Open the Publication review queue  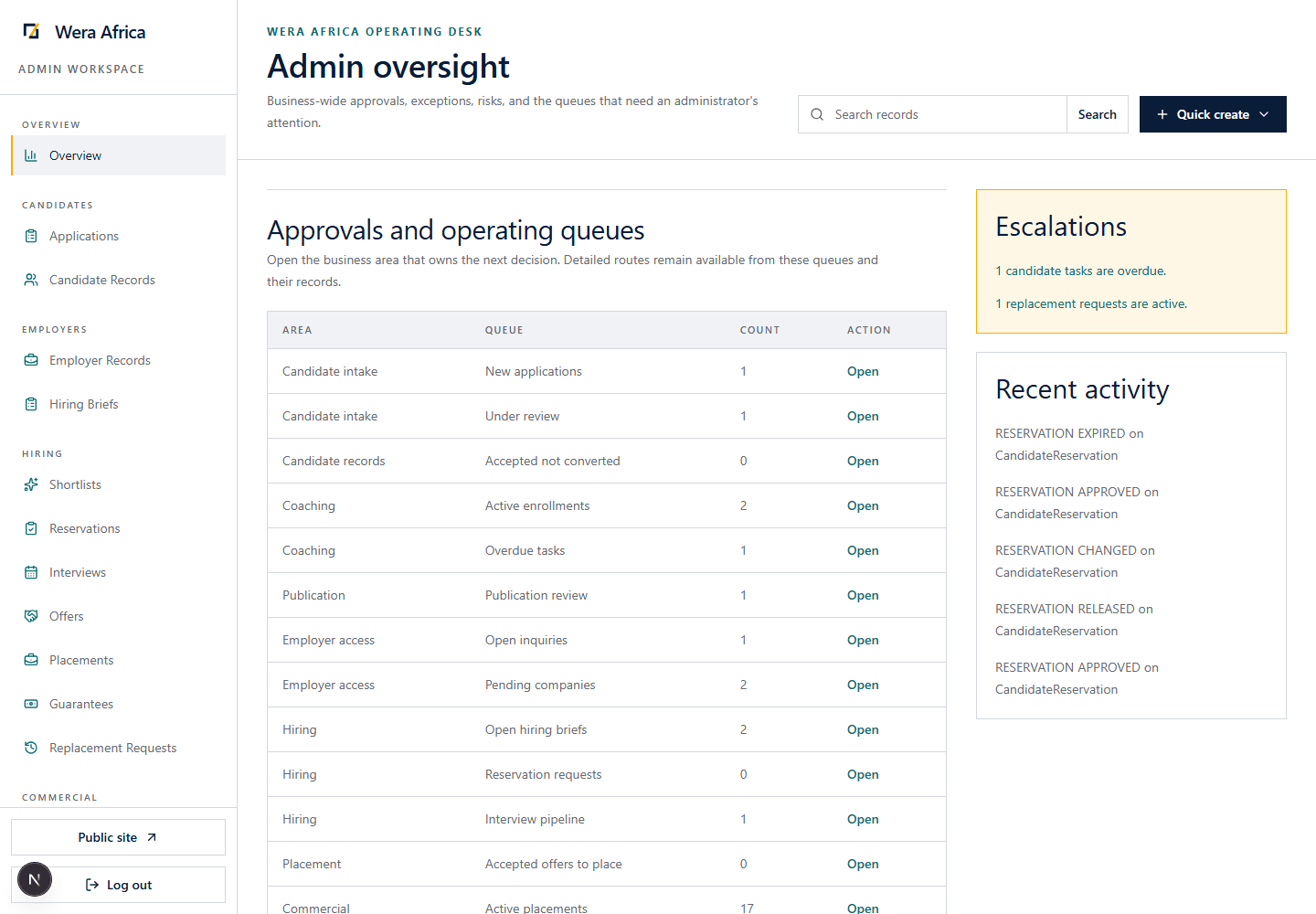coord(863,595)
